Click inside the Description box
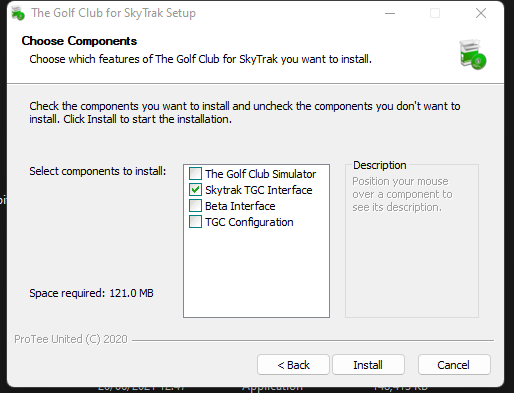Image resolution: width=514 pixels, height=393 pixels. click(412, 260)
